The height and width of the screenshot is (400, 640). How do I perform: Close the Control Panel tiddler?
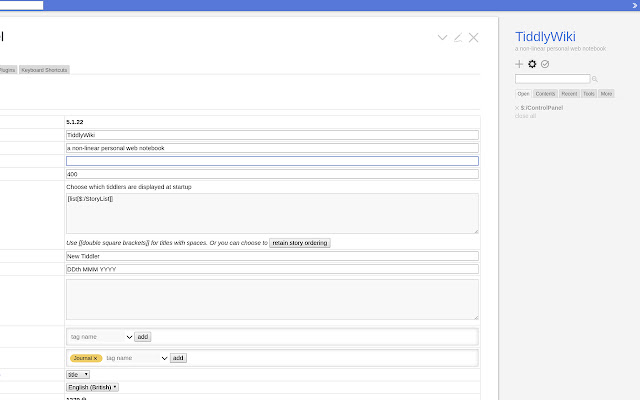point(473,38)
